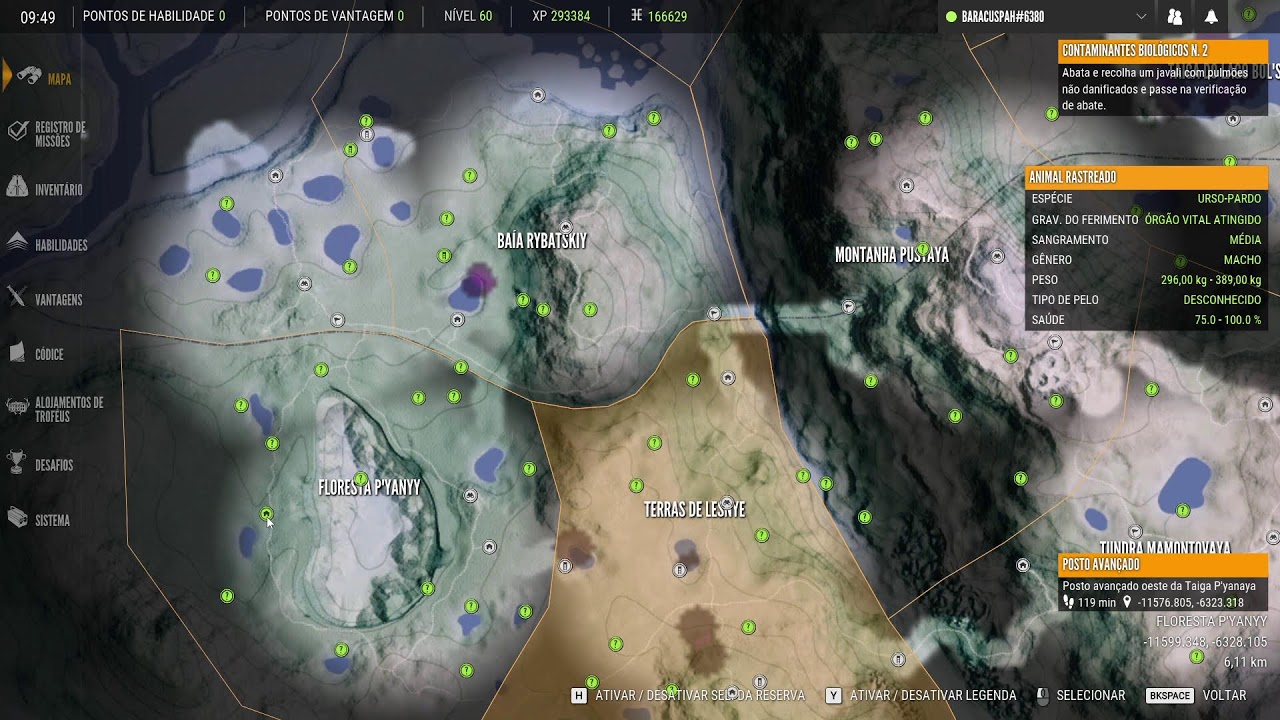Viewport: 1280px width, 720px height.
Task: Click the Nível 60 indicator
Action: [468, 16]
